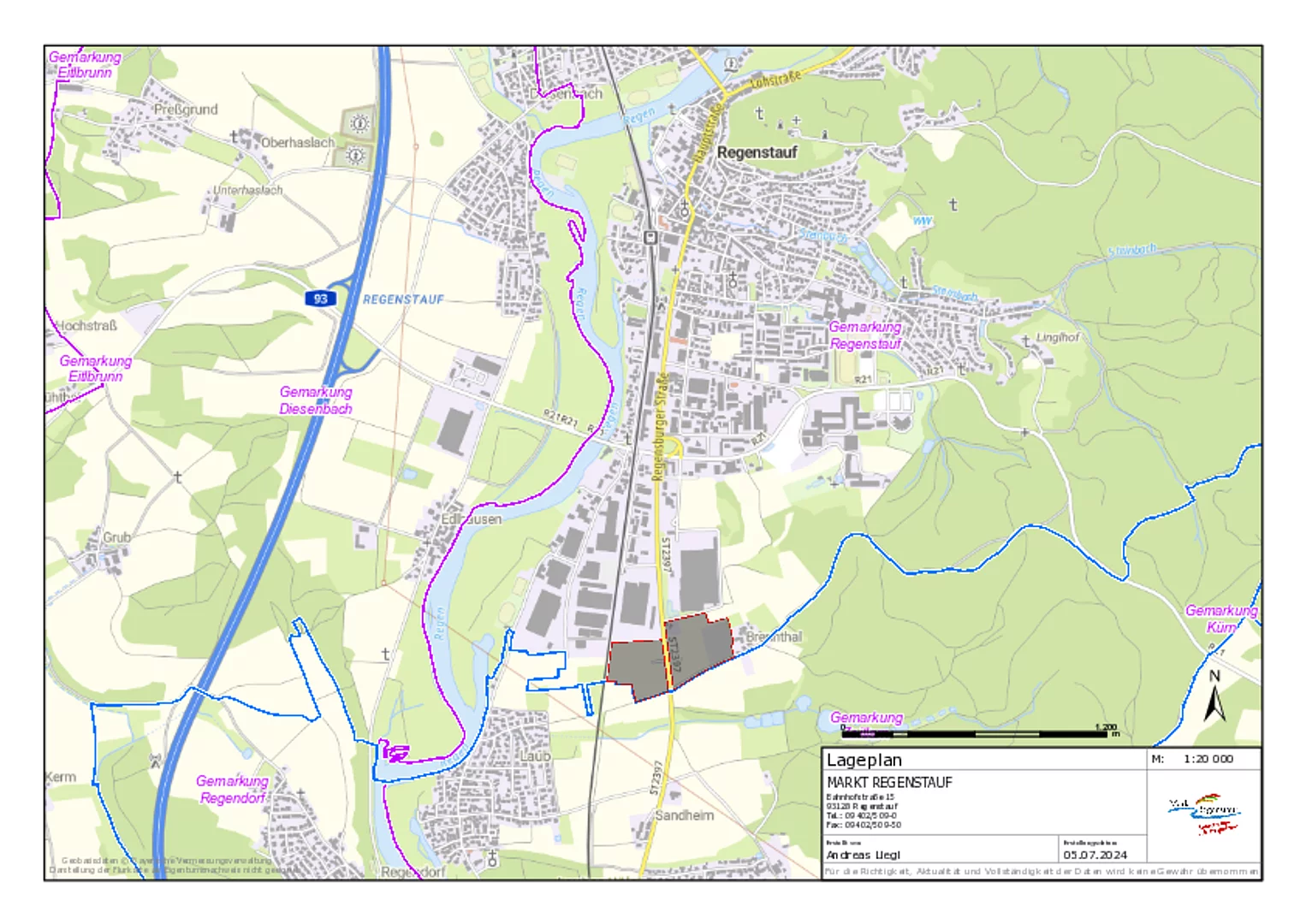The height and width of the screenshot is (924, 1306).
Task: Click the lower solar park symbol near Oberhaslach
Action: (355, 156)
